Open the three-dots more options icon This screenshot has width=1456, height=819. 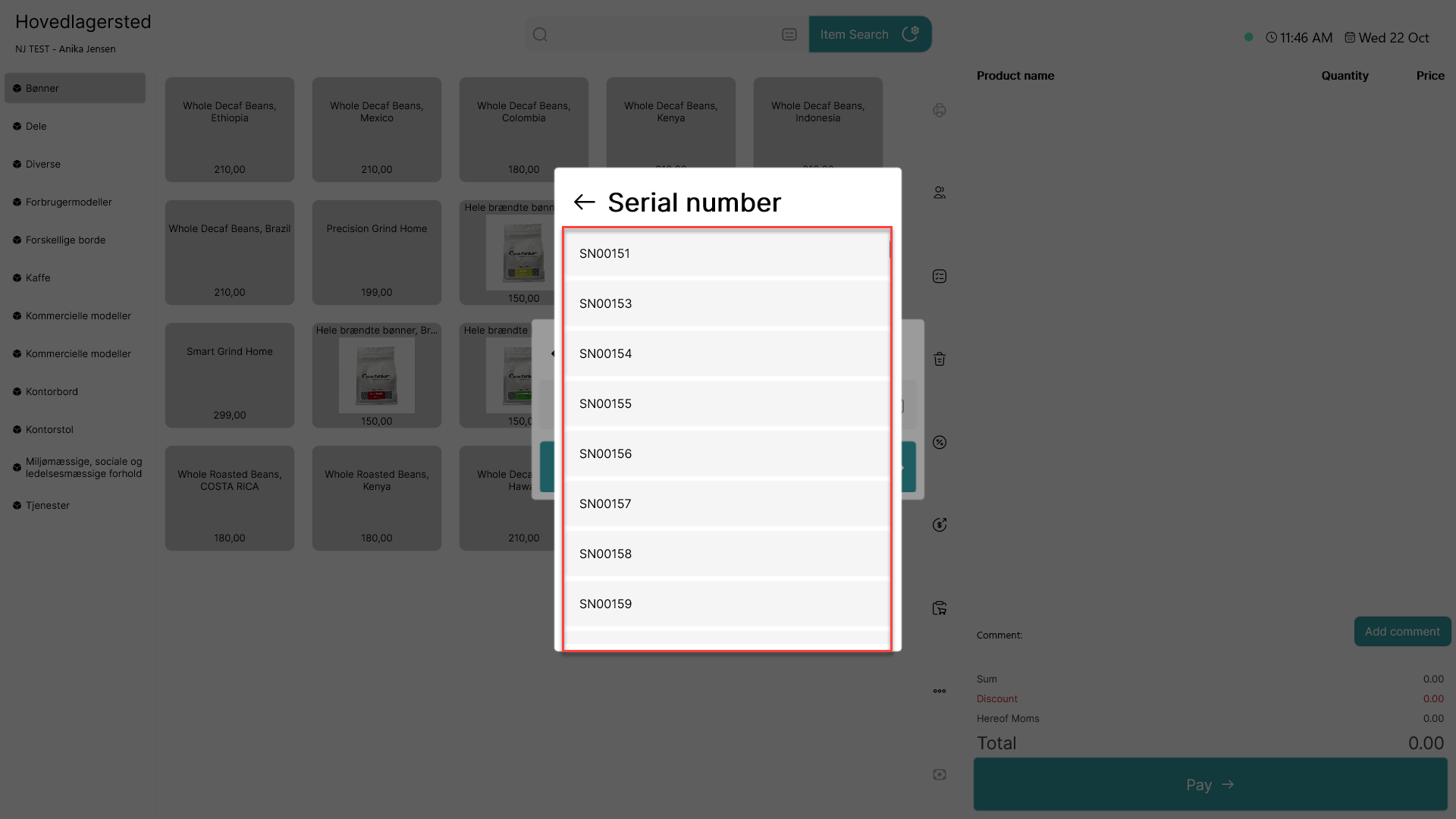click(x=940, y=691)
